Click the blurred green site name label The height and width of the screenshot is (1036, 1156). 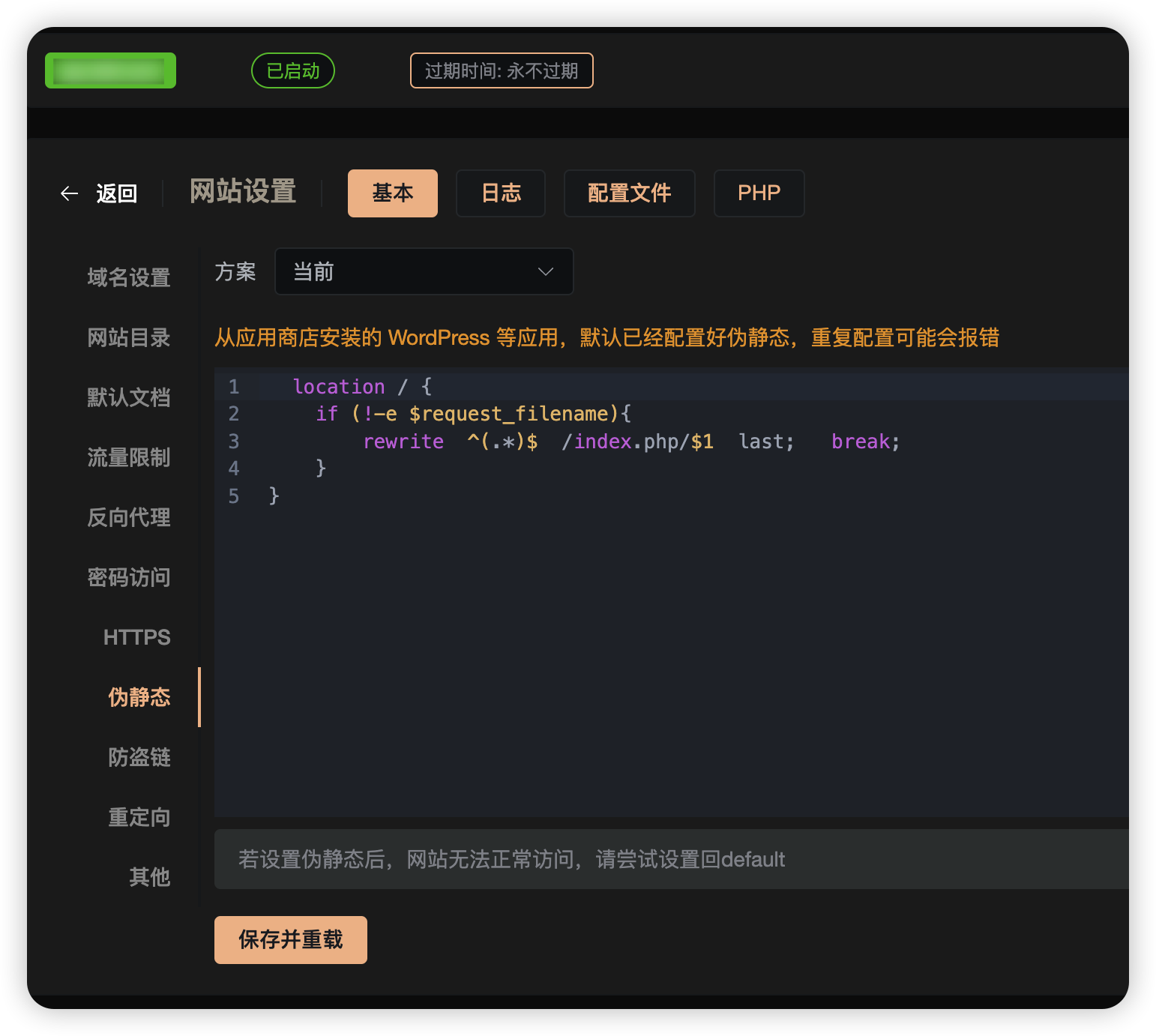click(x=110, y=70)
